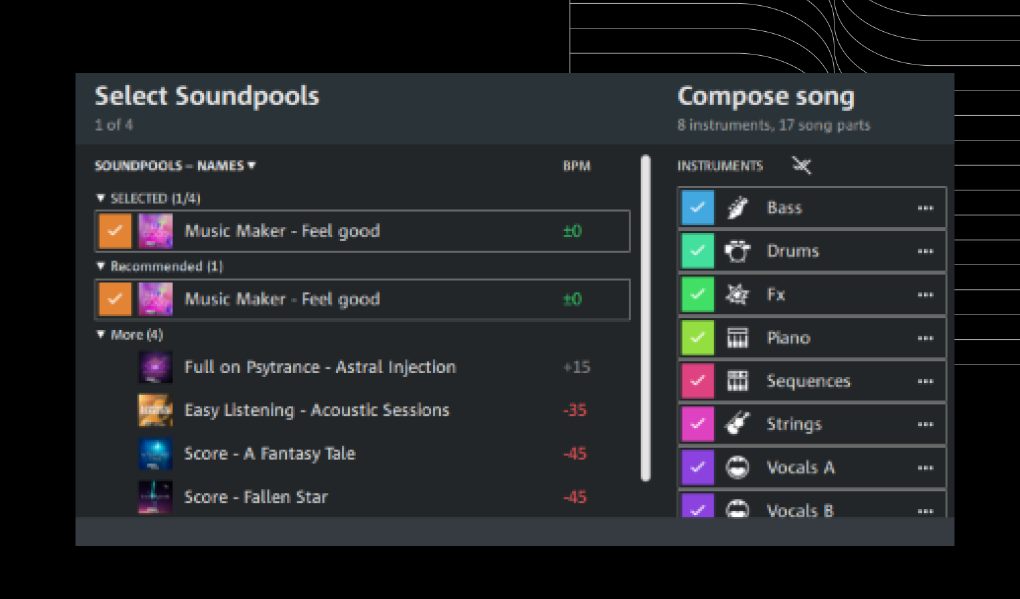This screenshot has width=1020, height=599.
Task: Click the Bass guitar instrument icon
Action: 738,208
